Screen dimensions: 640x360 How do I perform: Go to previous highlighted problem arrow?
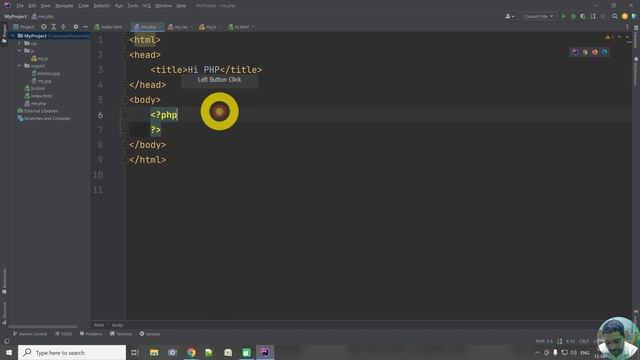tap(620, 37)
